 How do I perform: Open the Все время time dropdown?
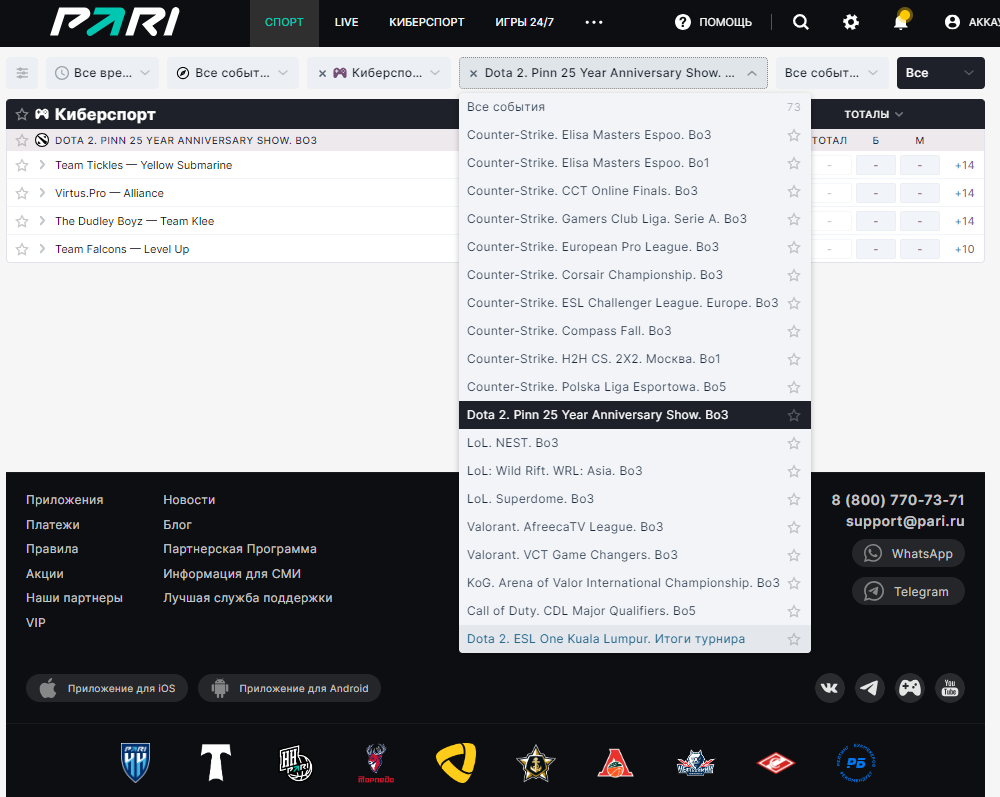click(103, 73)
